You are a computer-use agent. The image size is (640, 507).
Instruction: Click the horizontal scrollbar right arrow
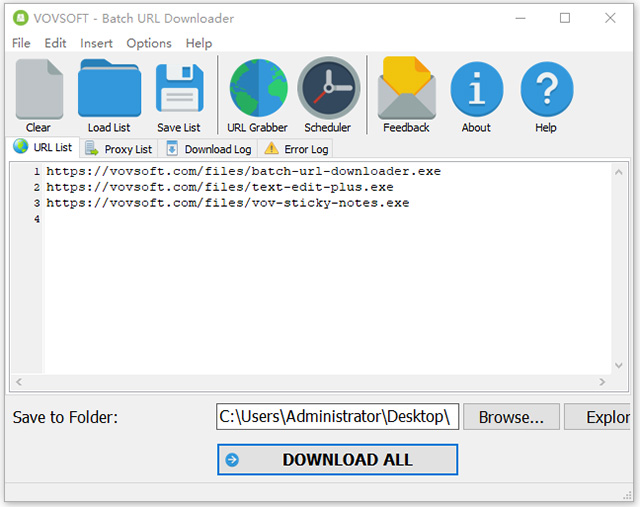coord(602,382)
